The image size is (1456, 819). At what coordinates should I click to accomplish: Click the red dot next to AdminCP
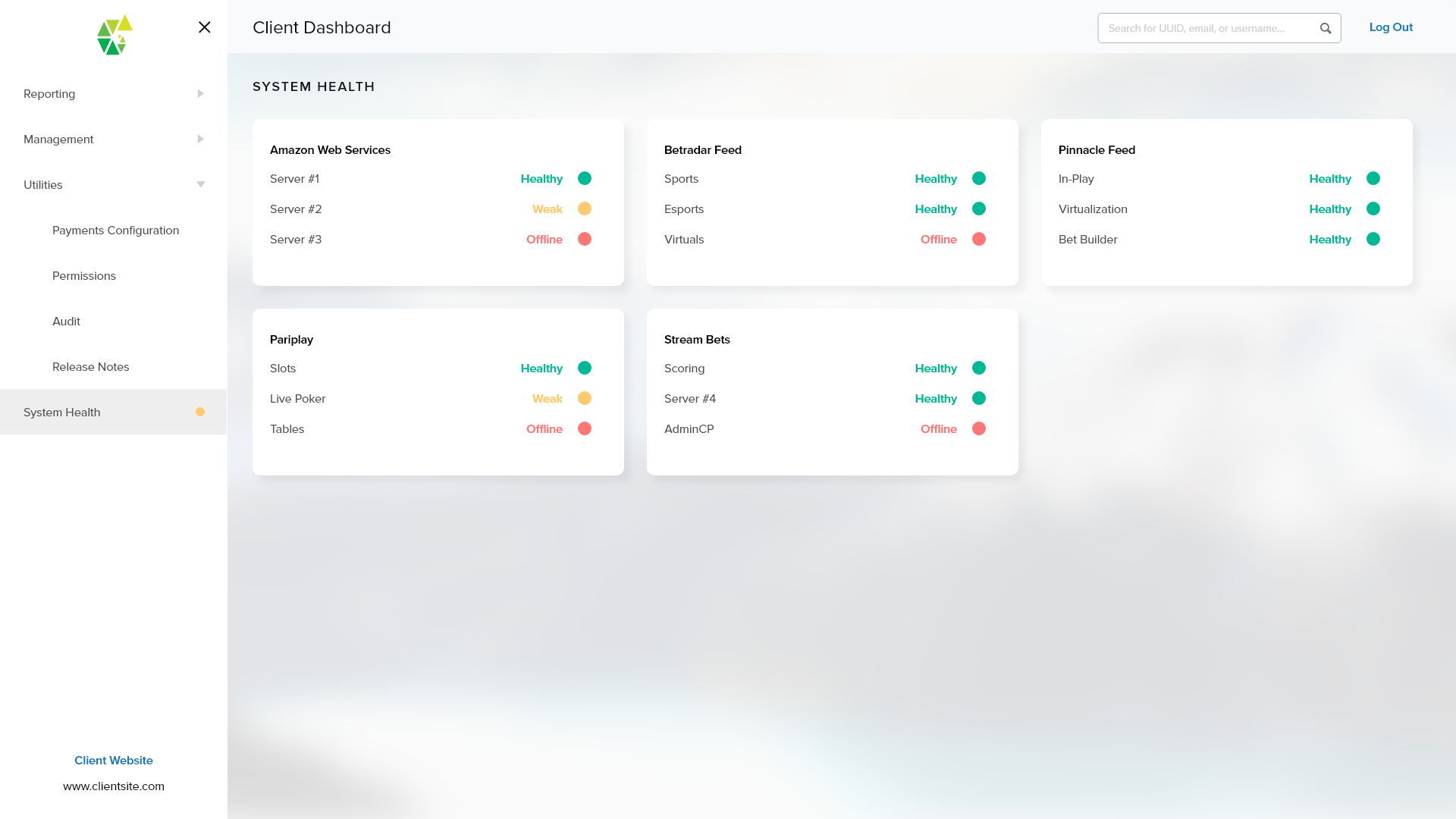tap(979, 428)
